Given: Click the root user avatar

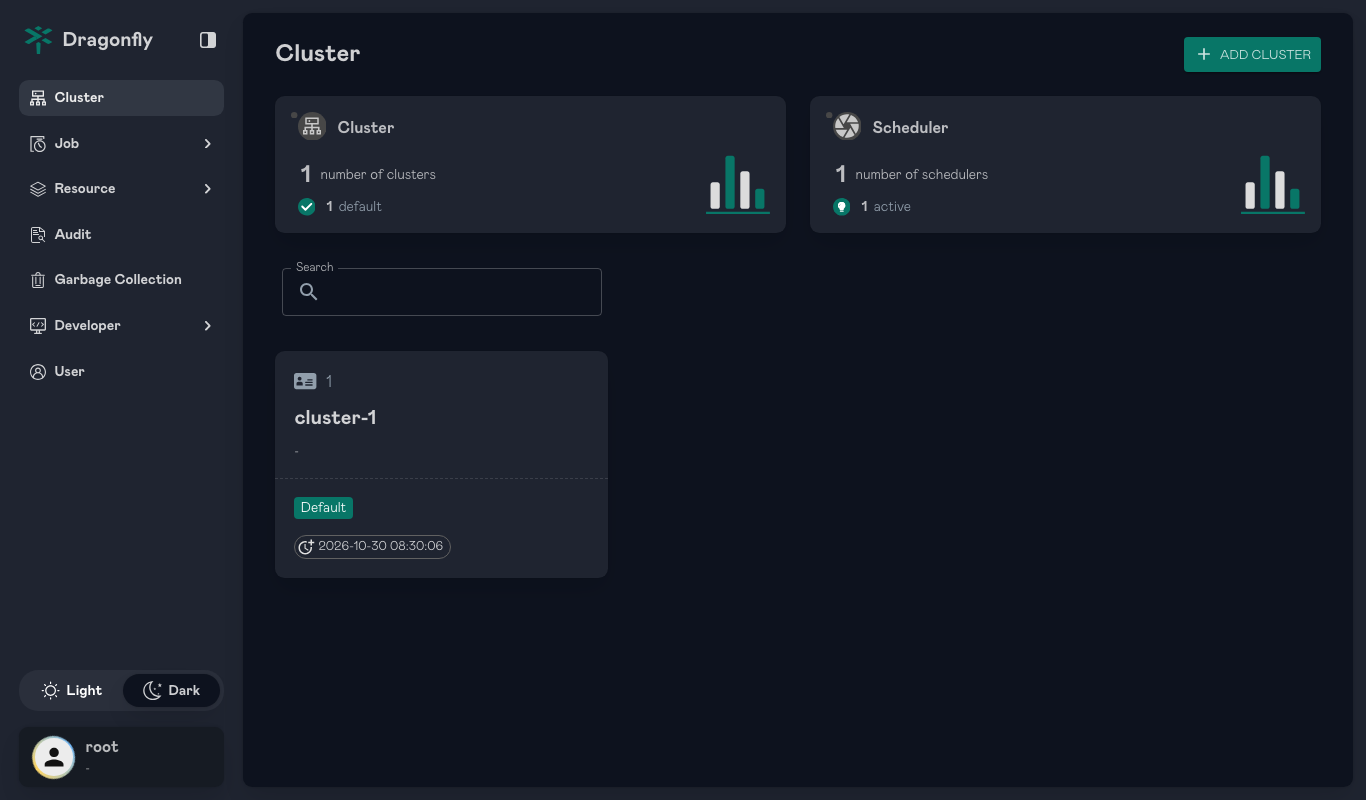Looking at the screenshot, I should click(54, 757).
